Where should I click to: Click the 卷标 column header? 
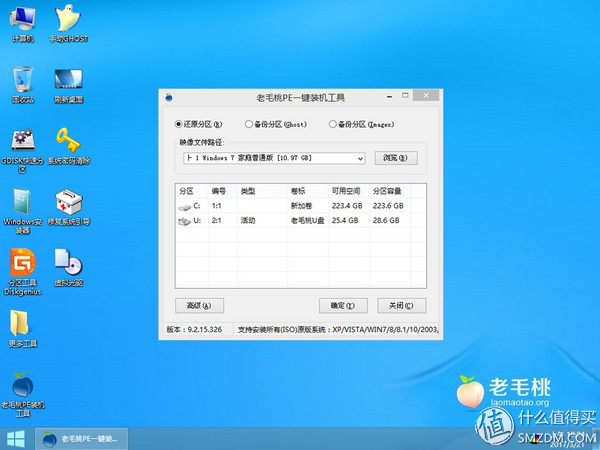(x=308, y=191)
